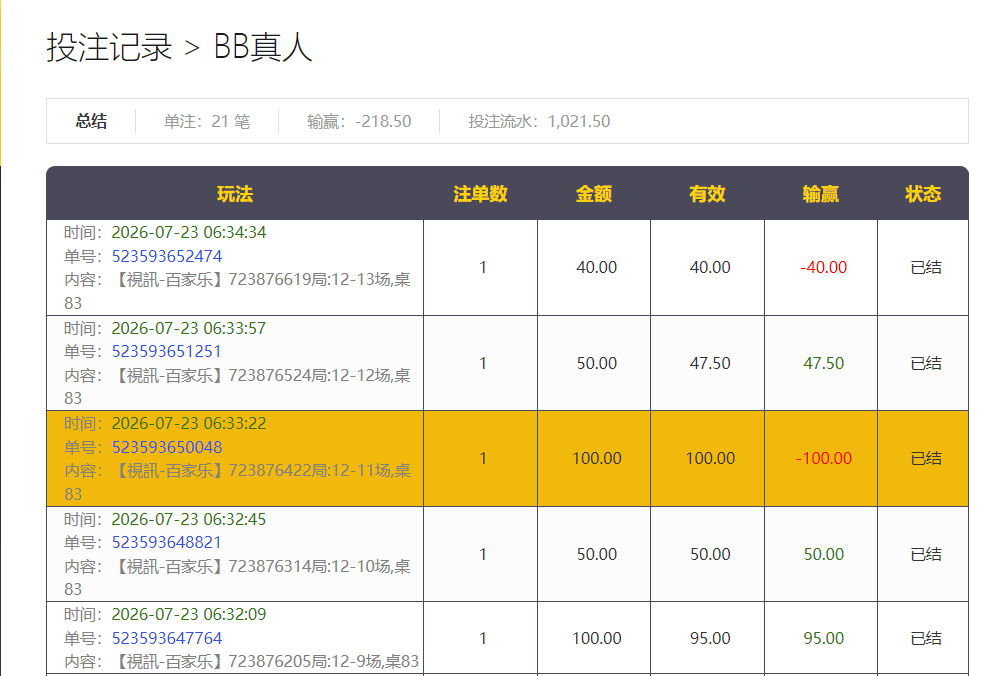The height and width of the screenshot is (676, 989).
Task: Click the black 47.50 valid-bet cell
Action: pyautogui.click(x=710, y=363)
